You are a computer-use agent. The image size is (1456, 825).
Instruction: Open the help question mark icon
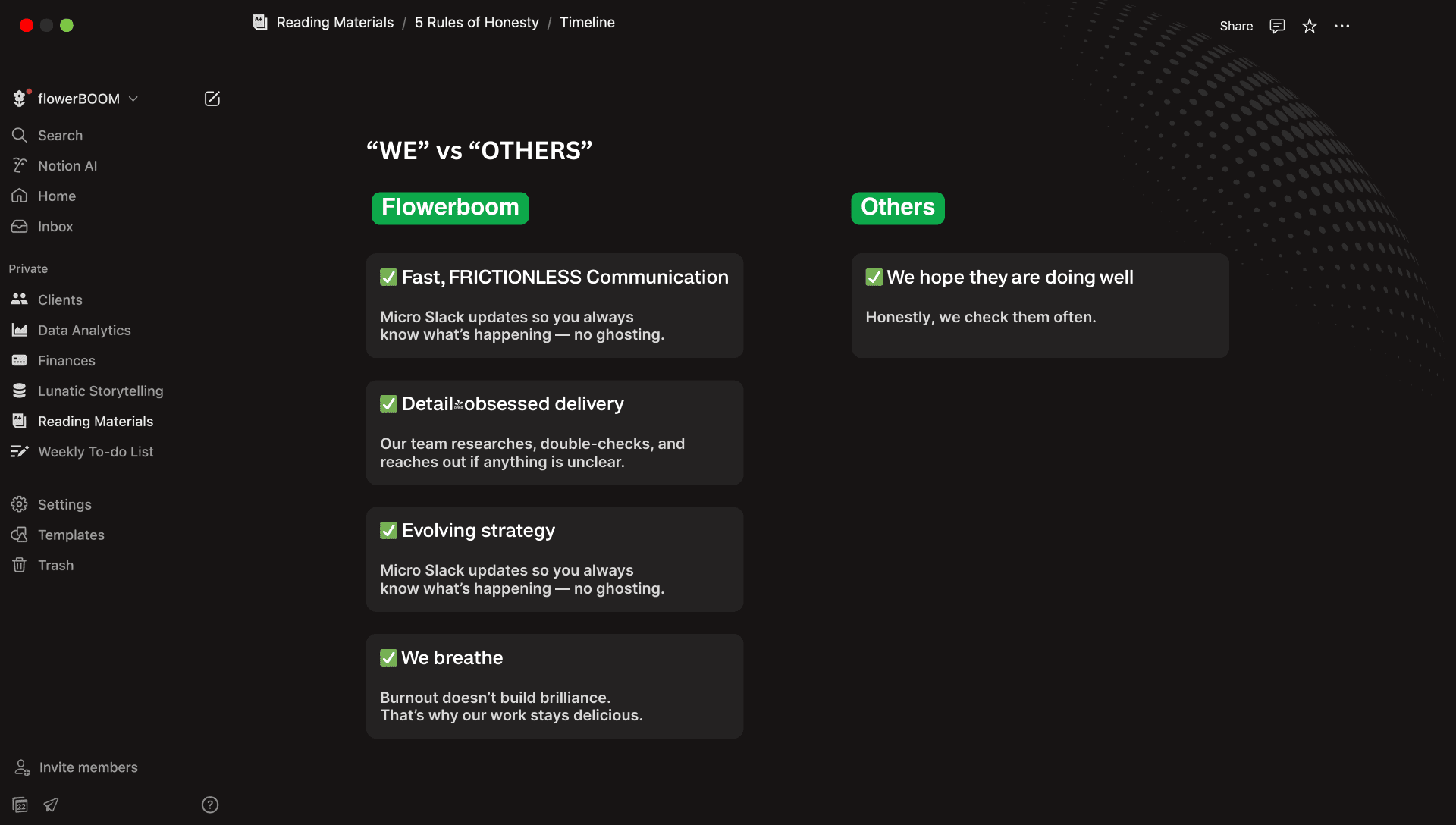click(x=210, y=805)
